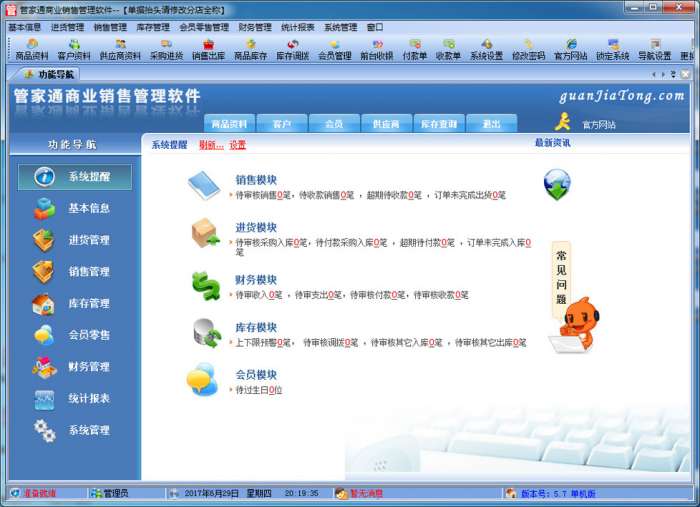Open the 财务管理 menu

(x=255, y=27)
